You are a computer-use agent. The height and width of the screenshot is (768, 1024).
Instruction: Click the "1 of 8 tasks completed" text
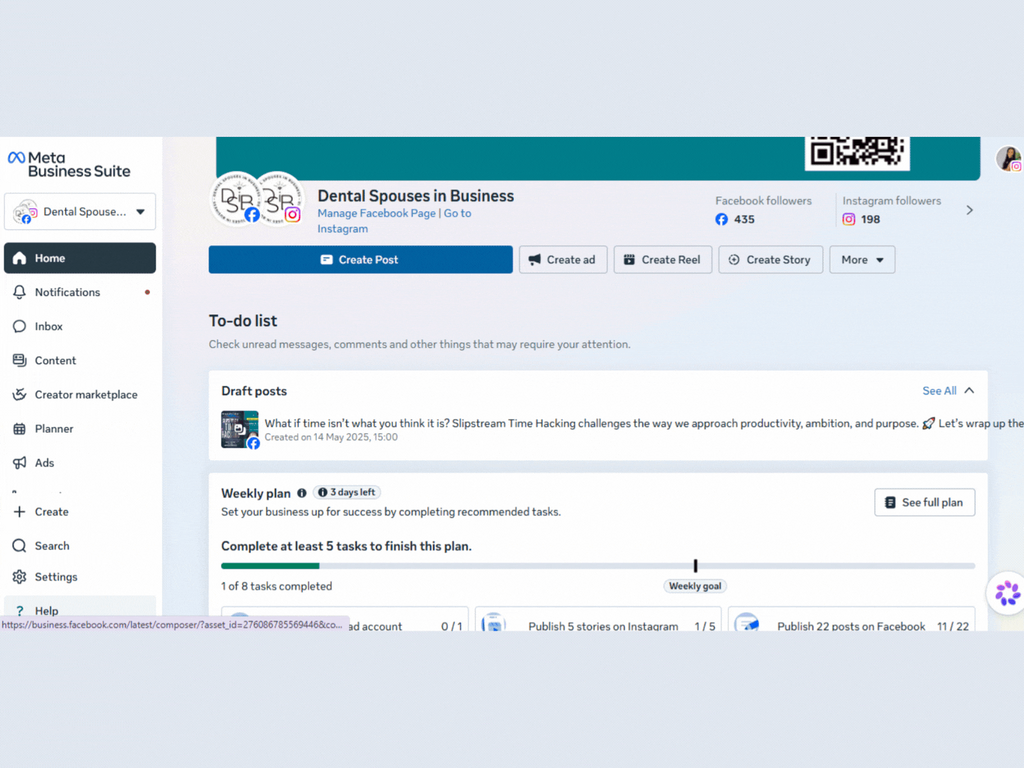(276, 586)
